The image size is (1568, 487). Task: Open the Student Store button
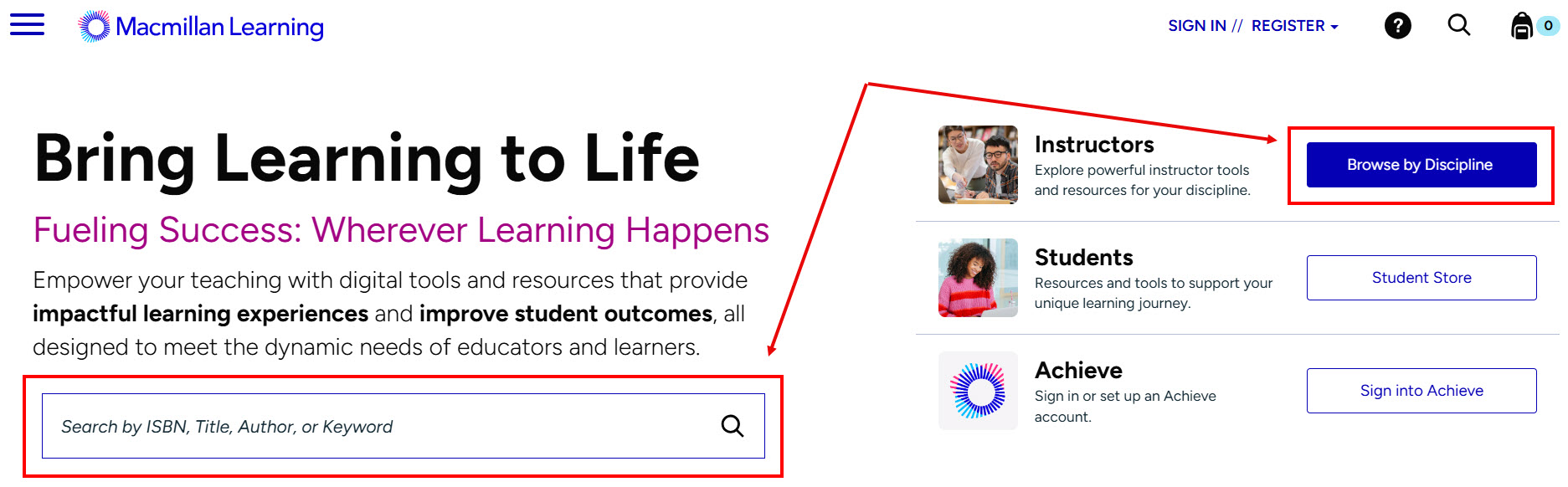[x=1421, y=278]
